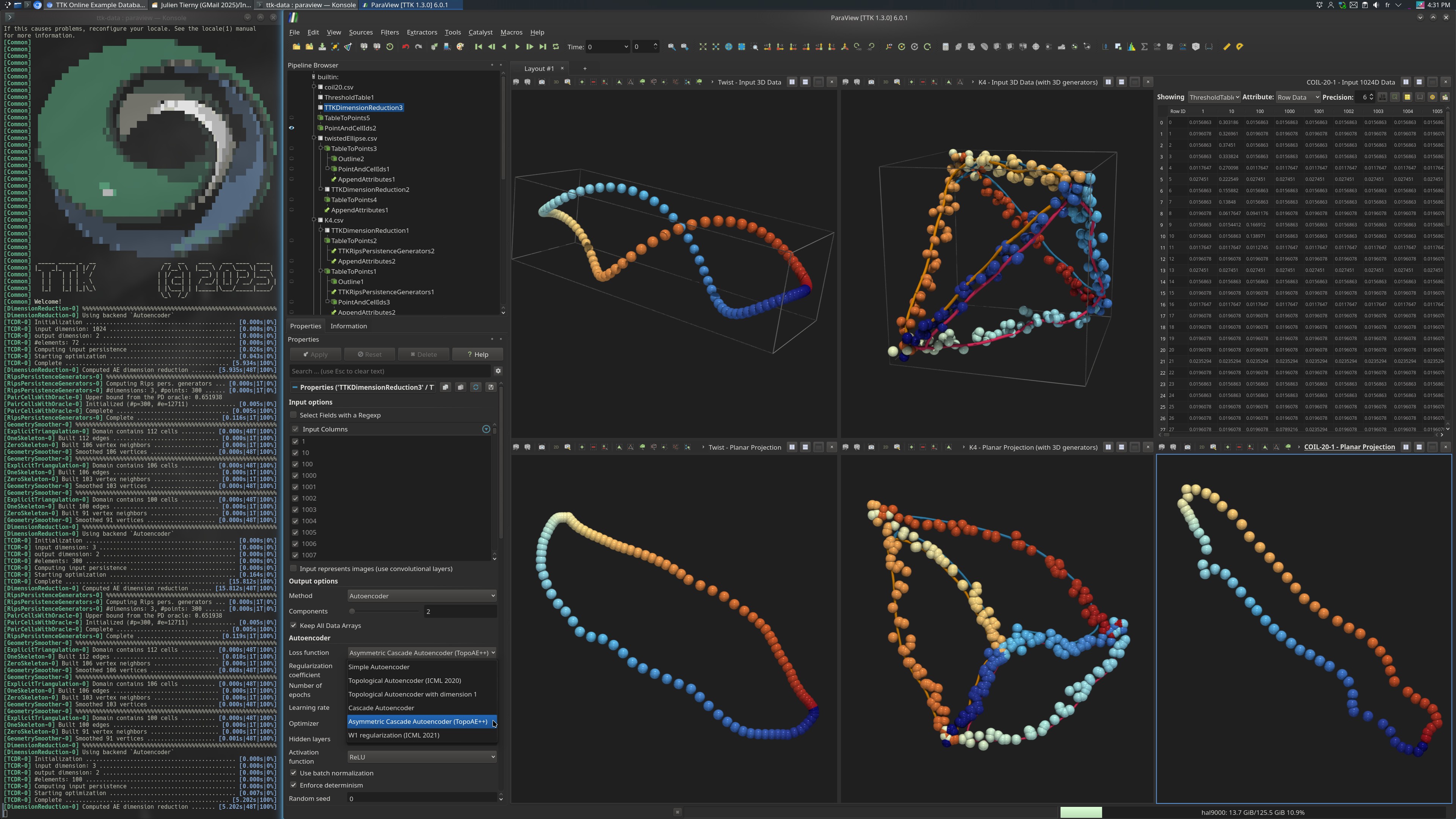The width and height of the screenshot is (1456, 819).
Task: Open the Filters menu
Action: [x=389, y=32]
